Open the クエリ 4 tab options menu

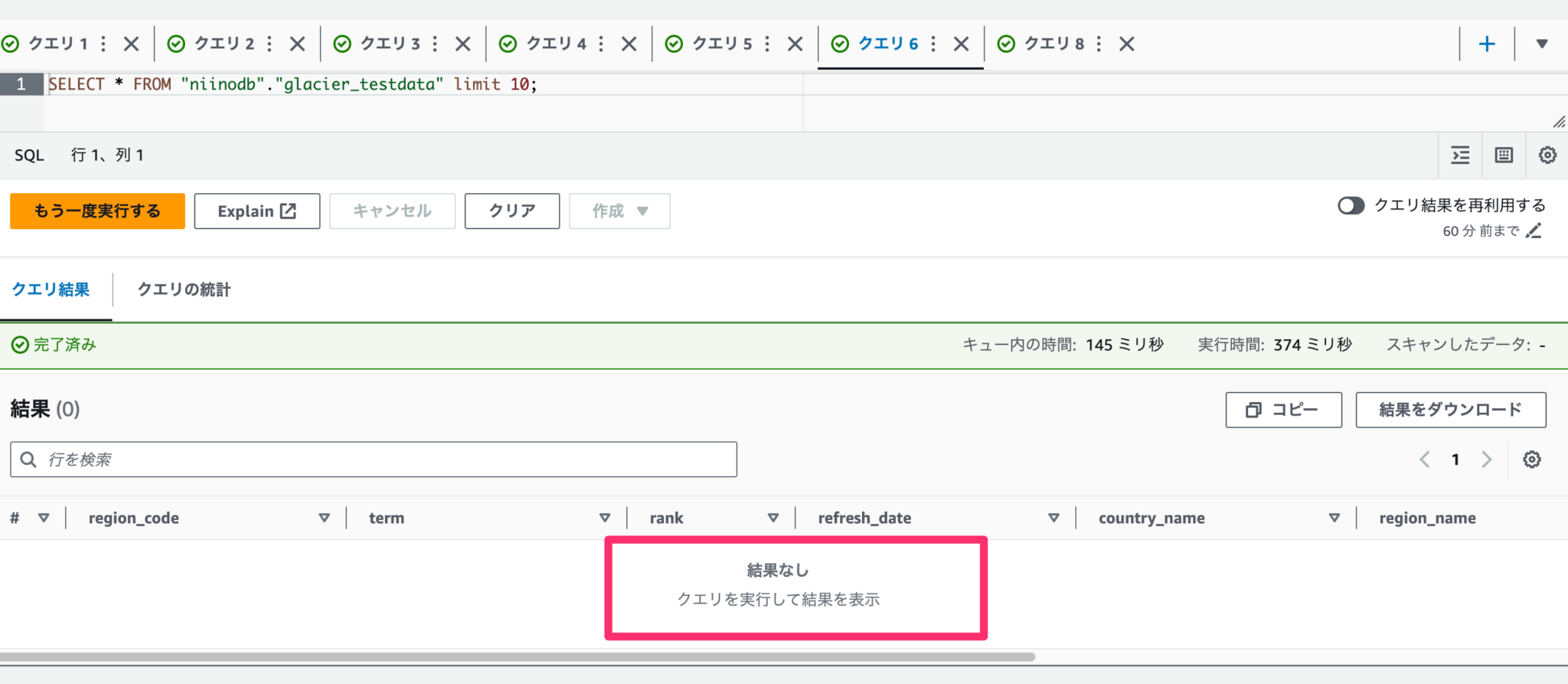tap(601, 44)
